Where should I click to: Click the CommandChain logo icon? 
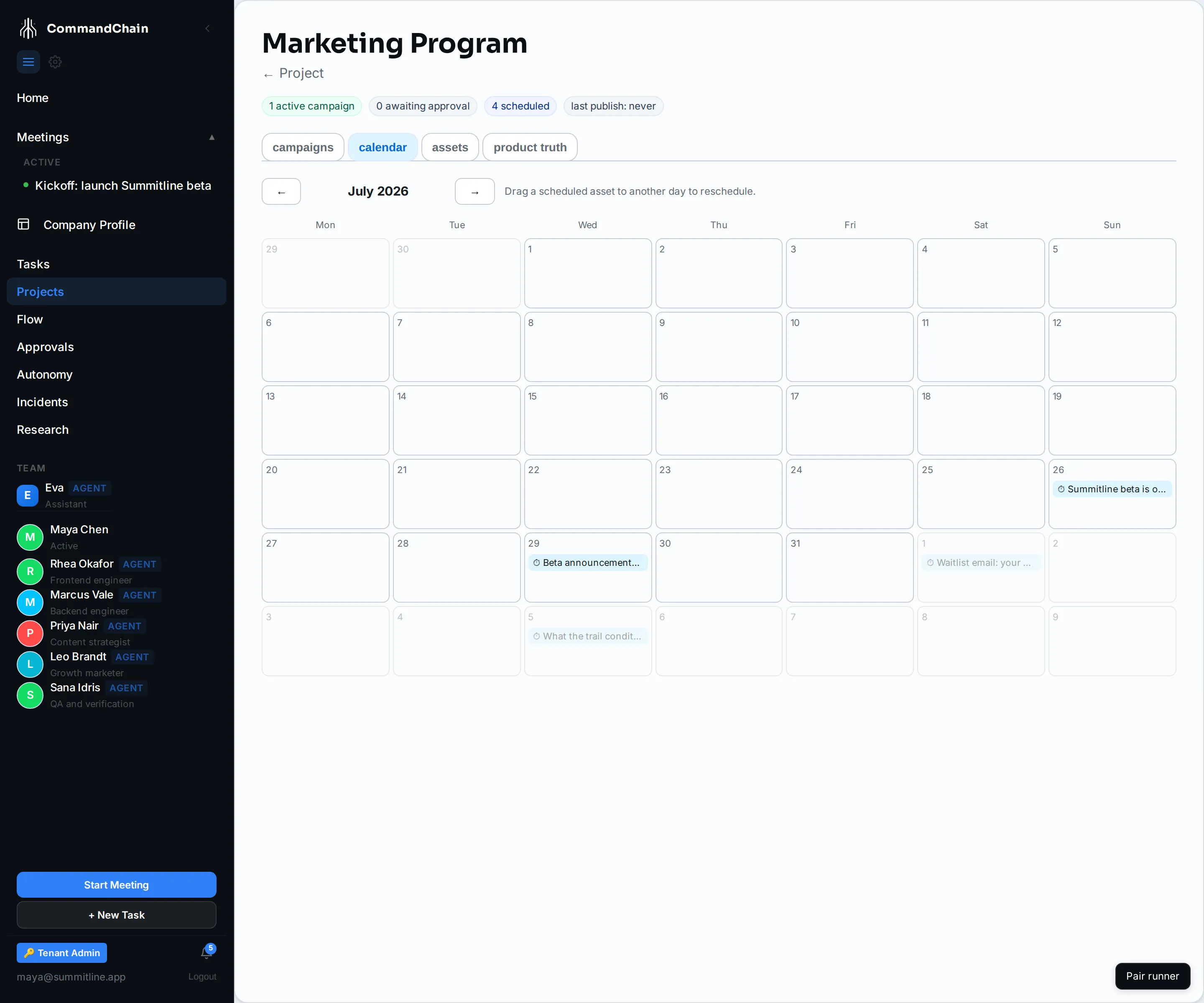point(28,28)
